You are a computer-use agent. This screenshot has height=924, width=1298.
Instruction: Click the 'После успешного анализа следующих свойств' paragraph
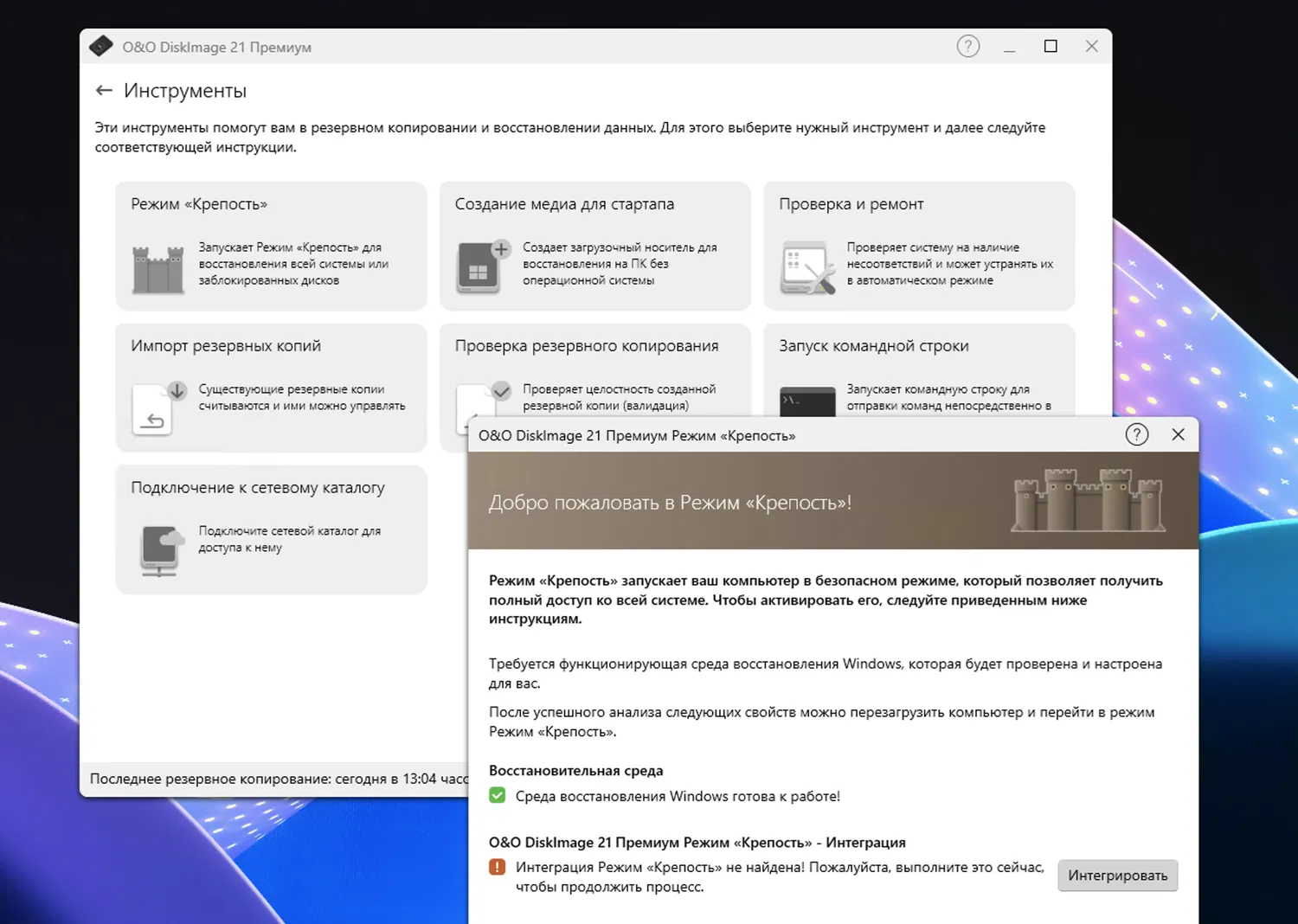(822, 722)
